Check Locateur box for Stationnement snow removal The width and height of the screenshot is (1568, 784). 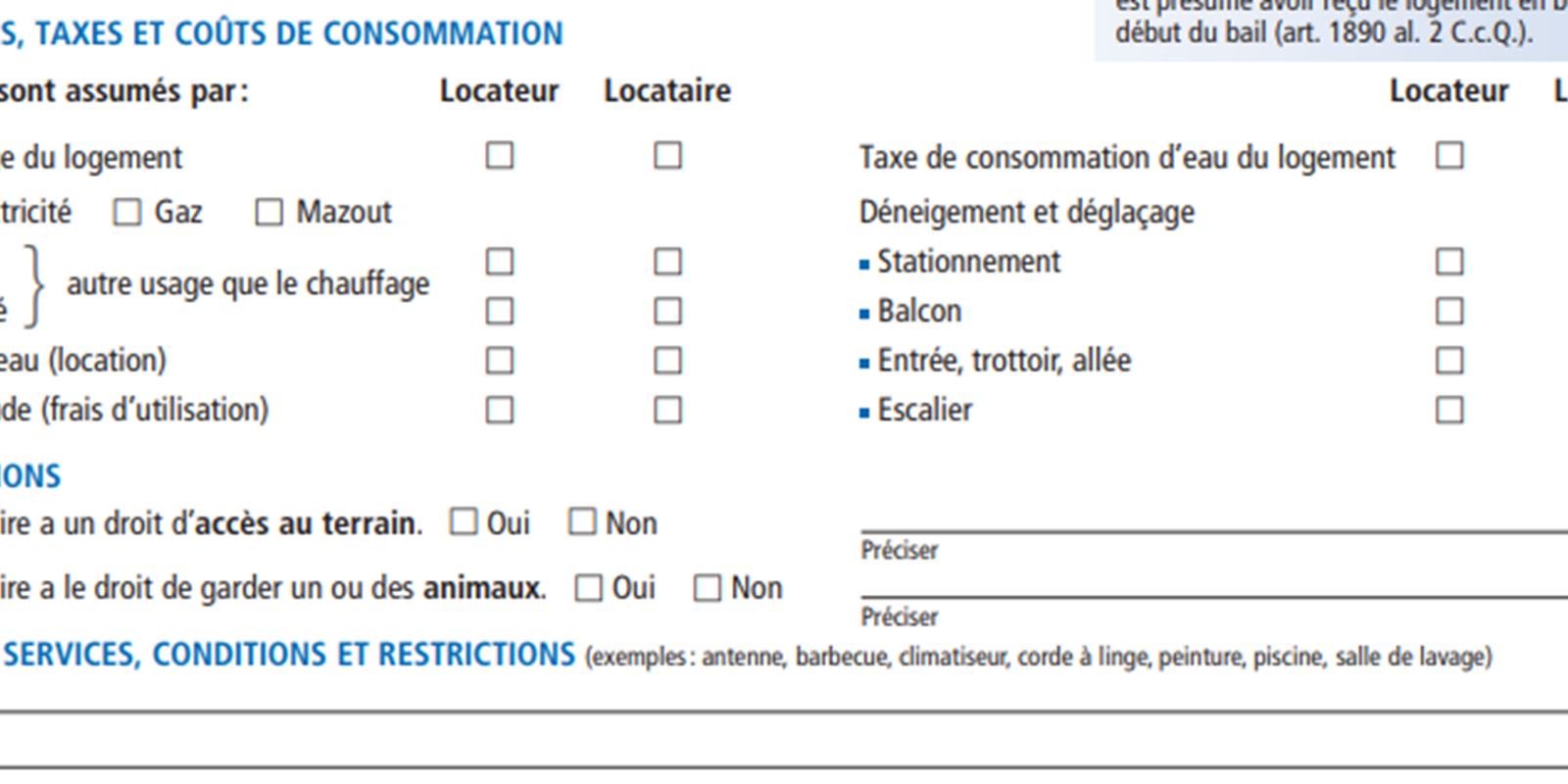click(x=1449, y=262)
